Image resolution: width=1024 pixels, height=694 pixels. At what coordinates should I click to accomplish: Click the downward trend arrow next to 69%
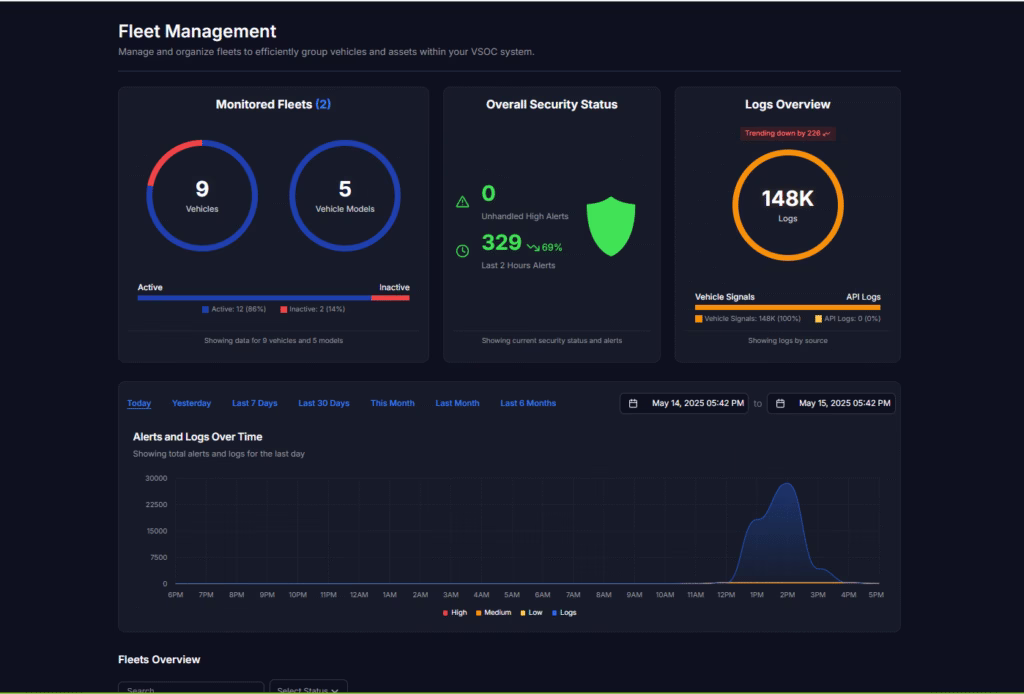[534, 247]
